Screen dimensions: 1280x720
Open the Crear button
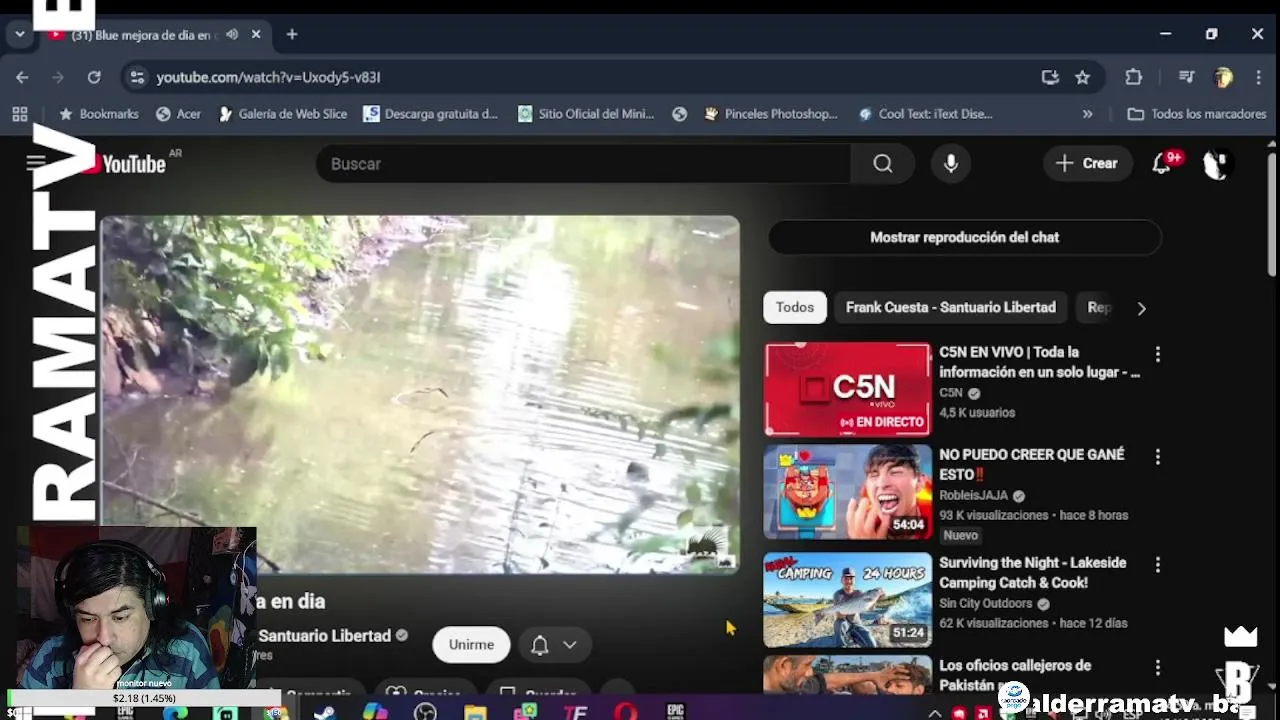coord(1087,163)
